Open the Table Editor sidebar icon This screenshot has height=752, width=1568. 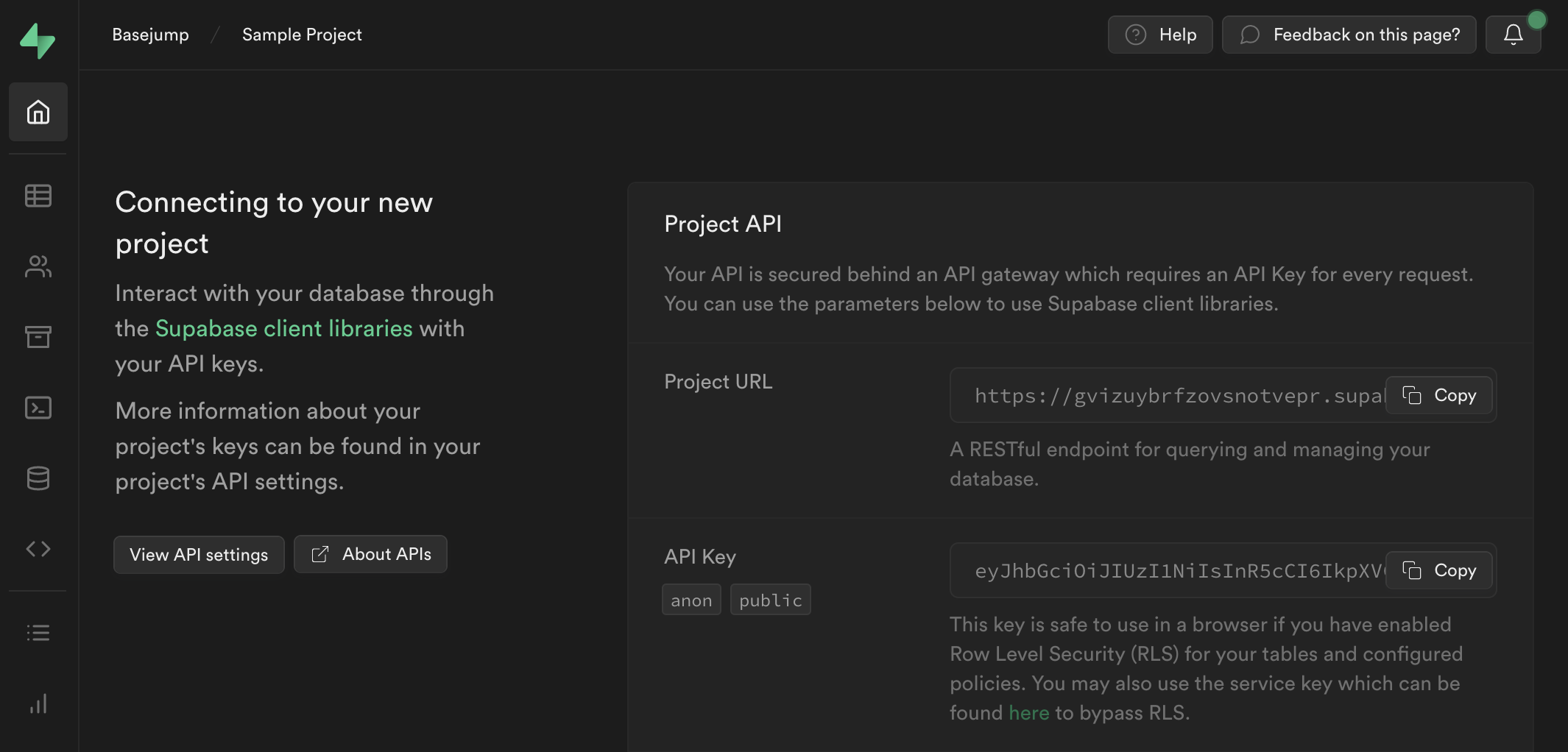click(x=38, y=196)
